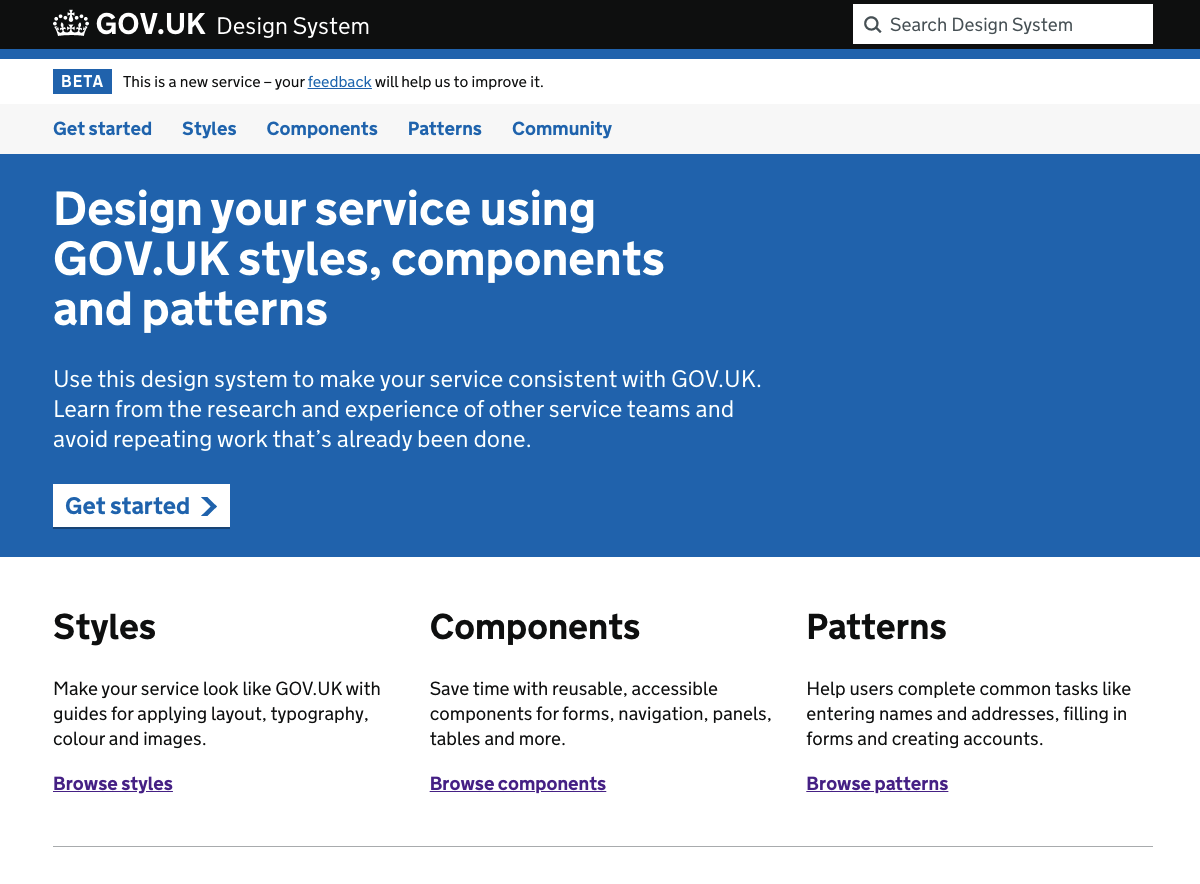
Task: Click the Components section heading
Action: [x=535, y=627]
